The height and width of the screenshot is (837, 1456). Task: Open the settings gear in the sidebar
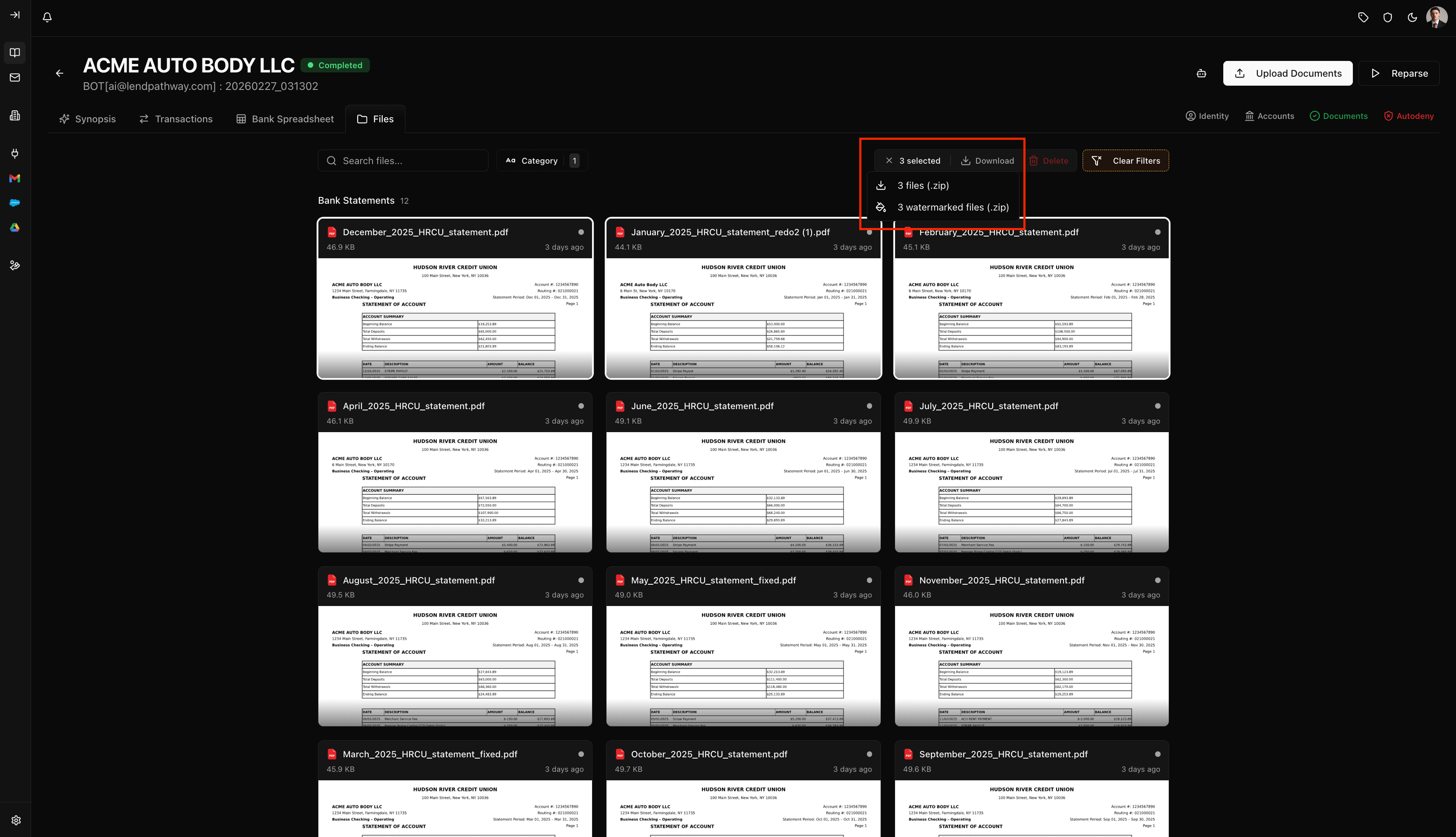pyautogui.click(x=15, y=820)
